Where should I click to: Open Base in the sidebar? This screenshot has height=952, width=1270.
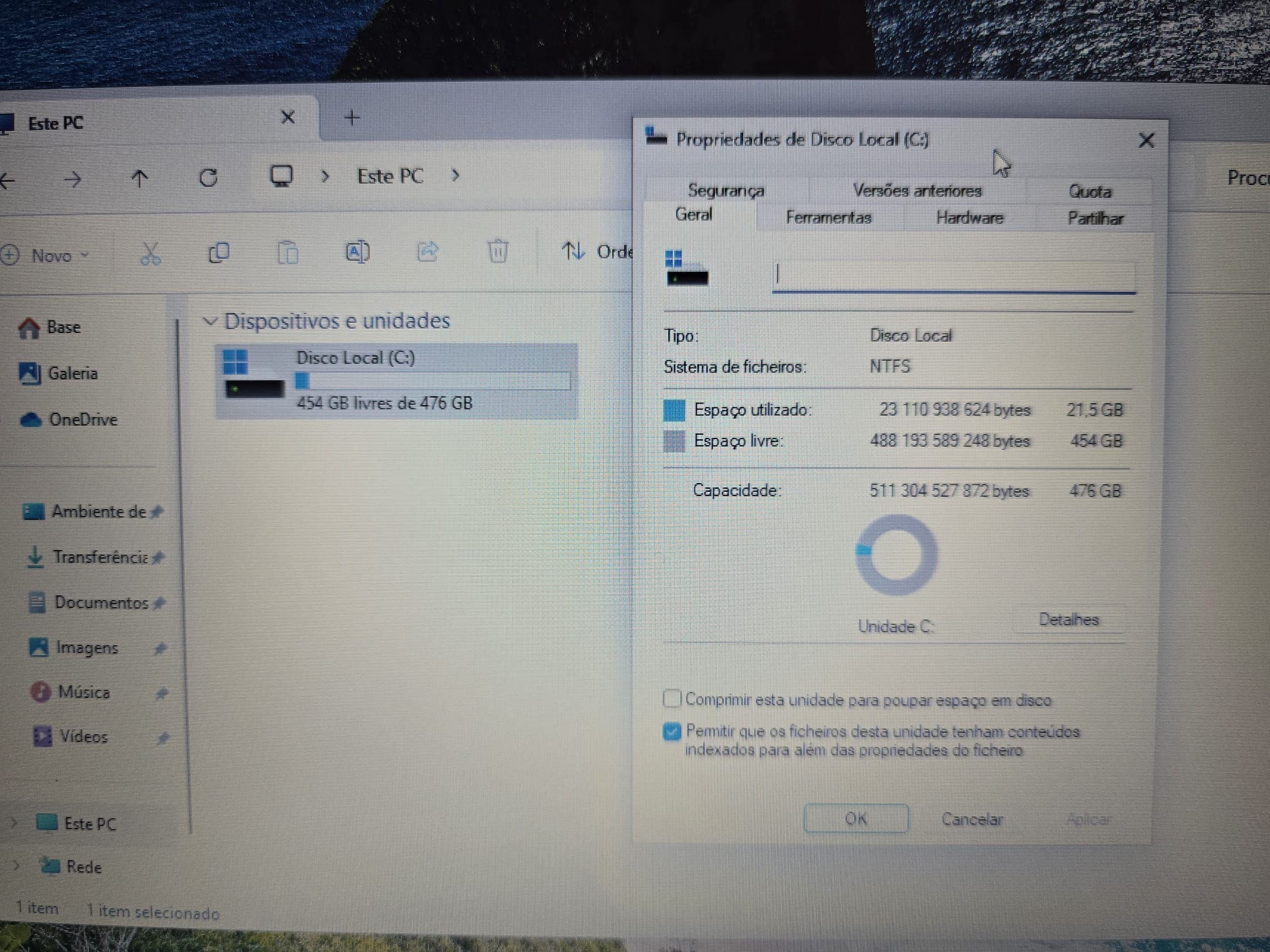pos(50,327)
